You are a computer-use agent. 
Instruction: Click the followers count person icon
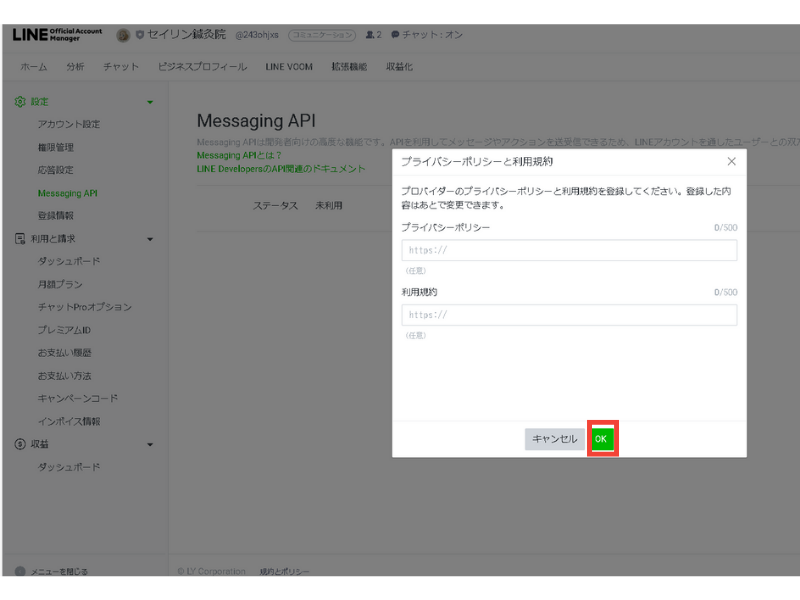370,35
